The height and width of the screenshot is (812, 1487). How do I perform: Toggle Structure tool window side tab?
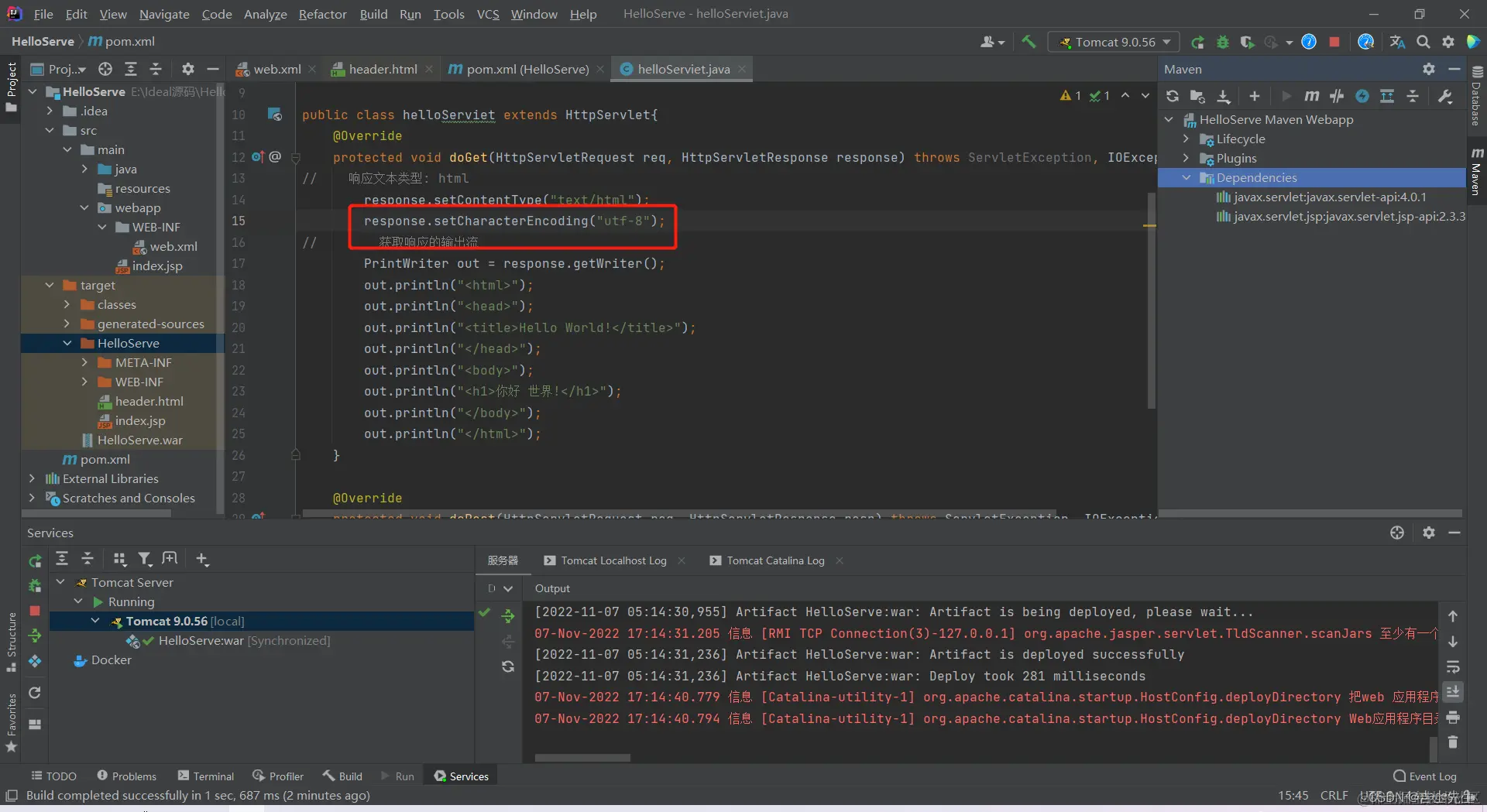click(x=11, y=642)
